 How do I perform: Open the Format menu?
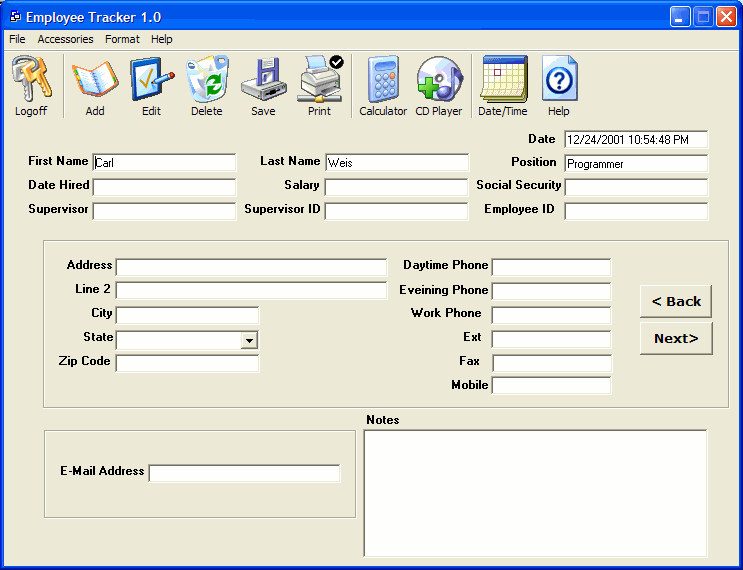[122, 39]
